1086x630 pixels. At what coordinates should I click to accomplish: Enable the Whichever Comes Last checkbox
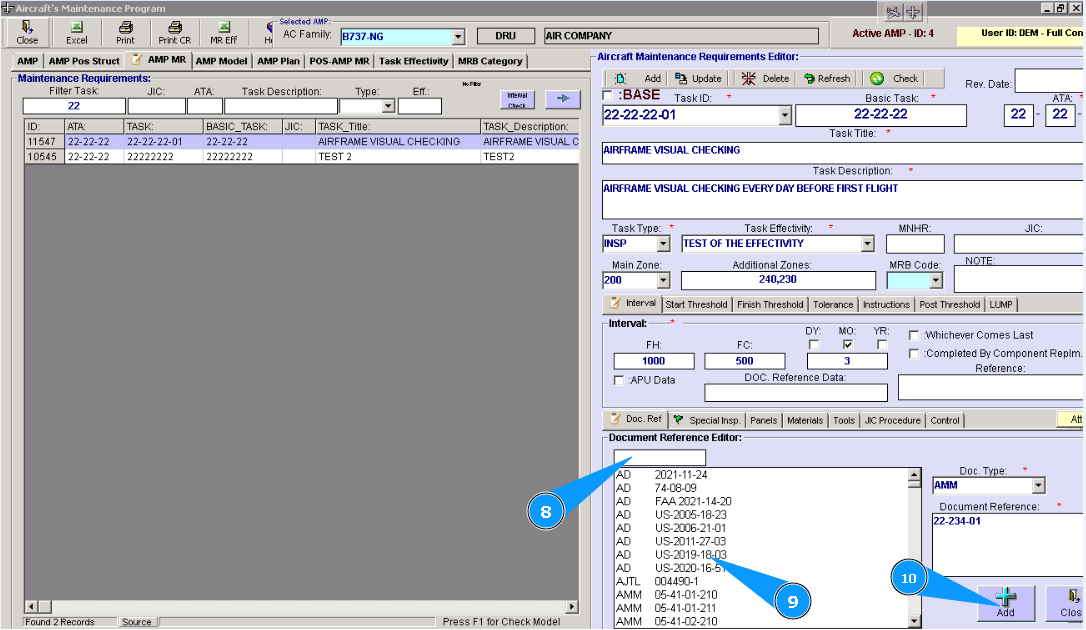914,335
